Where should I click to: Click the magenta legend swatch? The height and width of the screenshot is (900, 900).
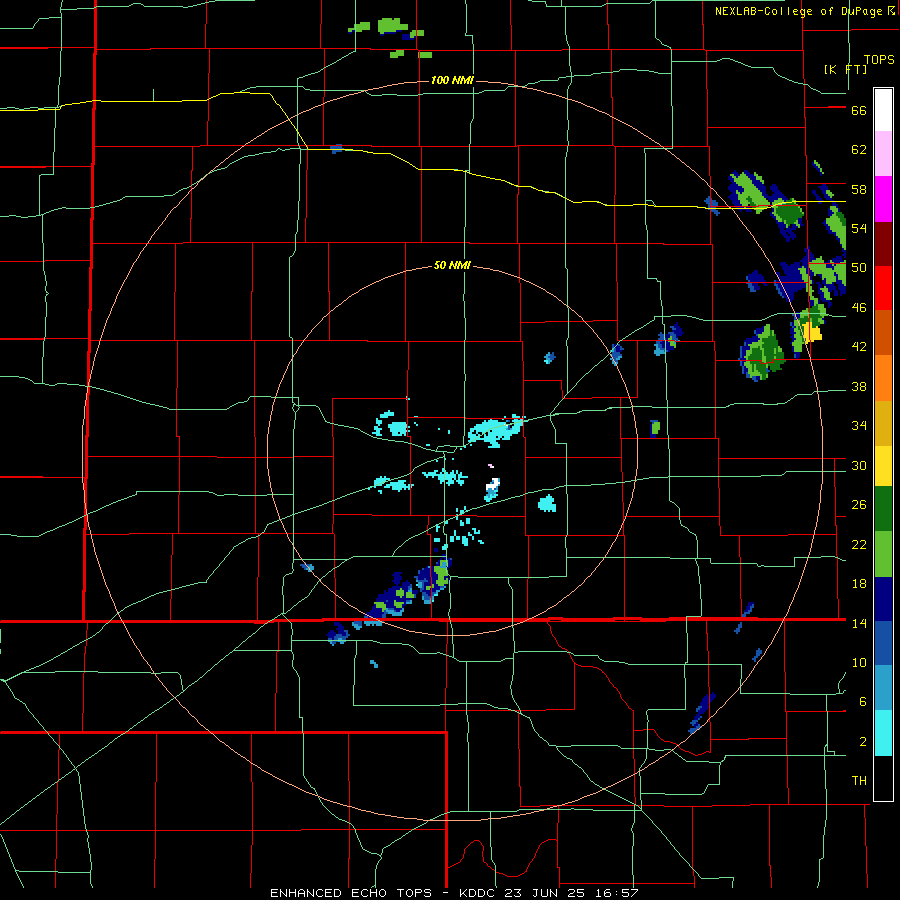coord(883,199)
